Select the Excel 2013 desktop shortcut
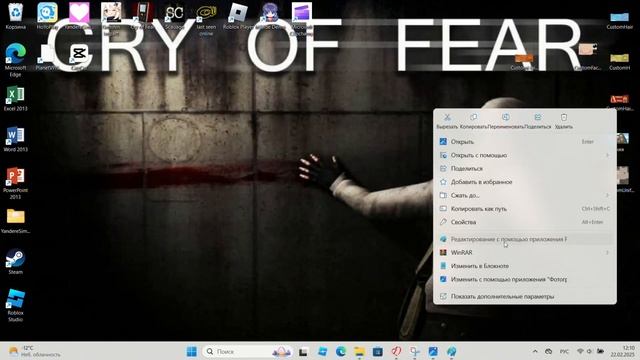Image resolution: width=640 pixels, height=360 pixels. (16, 99)
